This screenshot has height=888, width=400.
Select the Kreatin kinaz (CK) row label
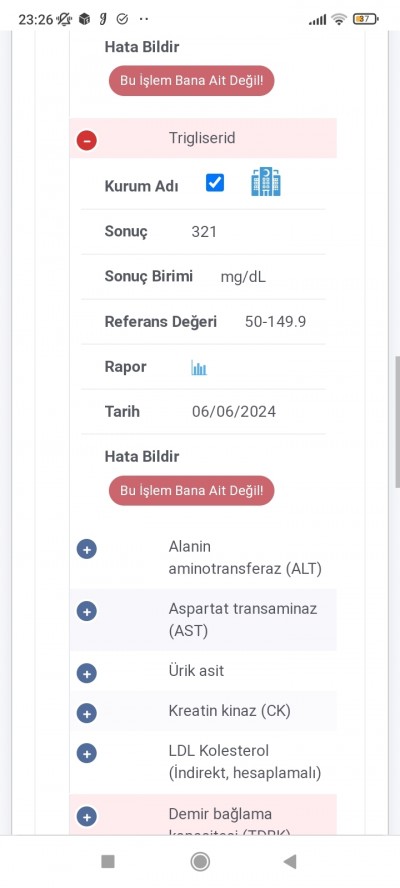pos(229,711)
